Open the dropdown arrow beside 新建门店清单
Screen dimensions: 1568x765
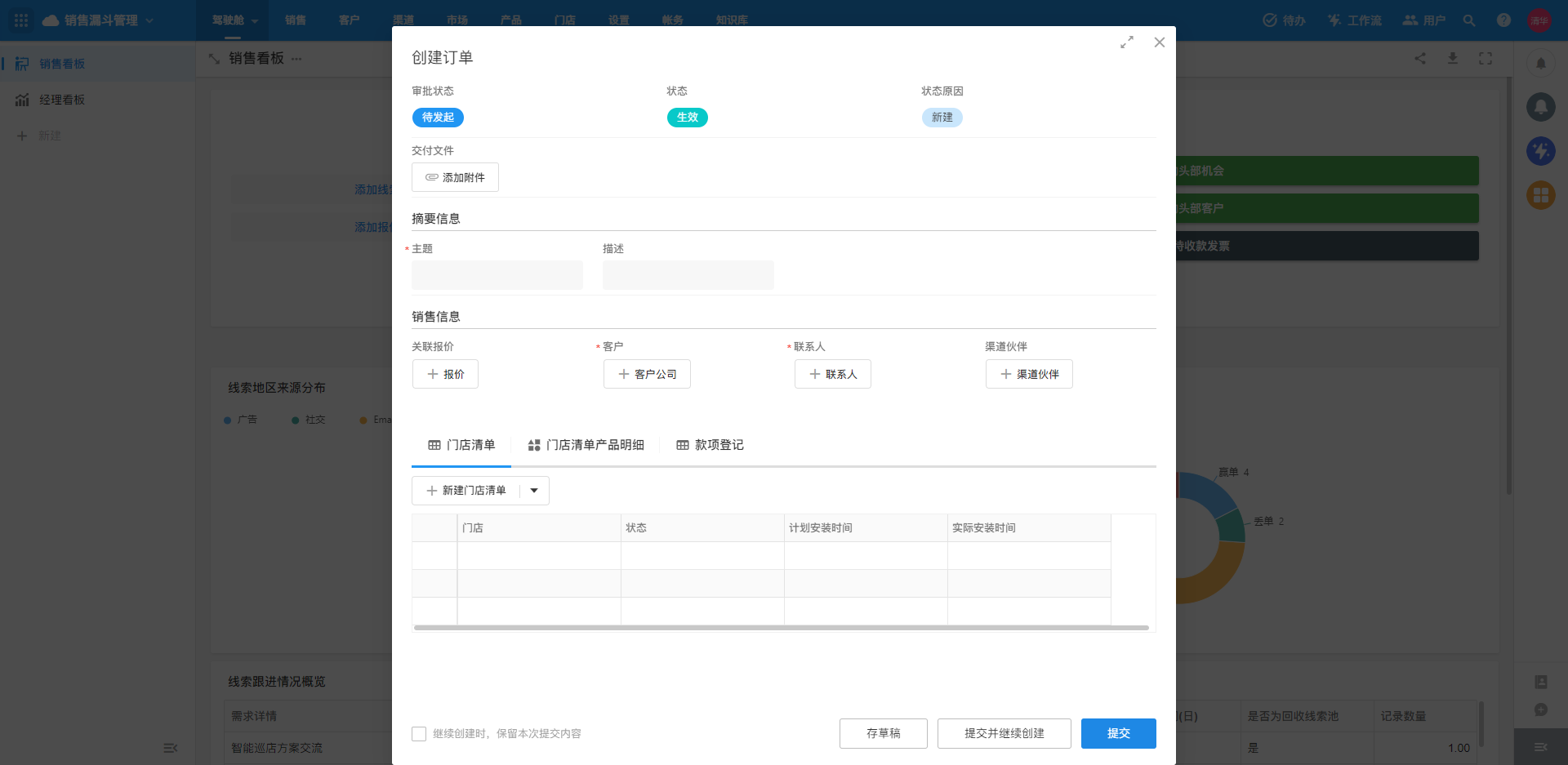coord(534,491)
